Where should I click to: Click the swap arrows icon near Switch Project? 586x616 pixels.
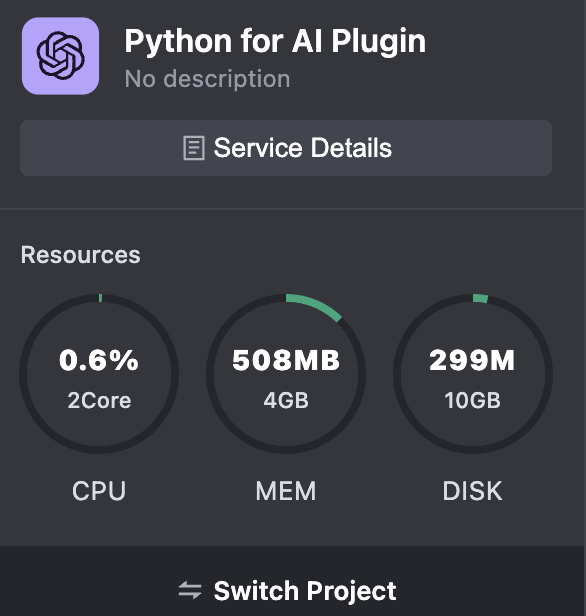(190, 590)
